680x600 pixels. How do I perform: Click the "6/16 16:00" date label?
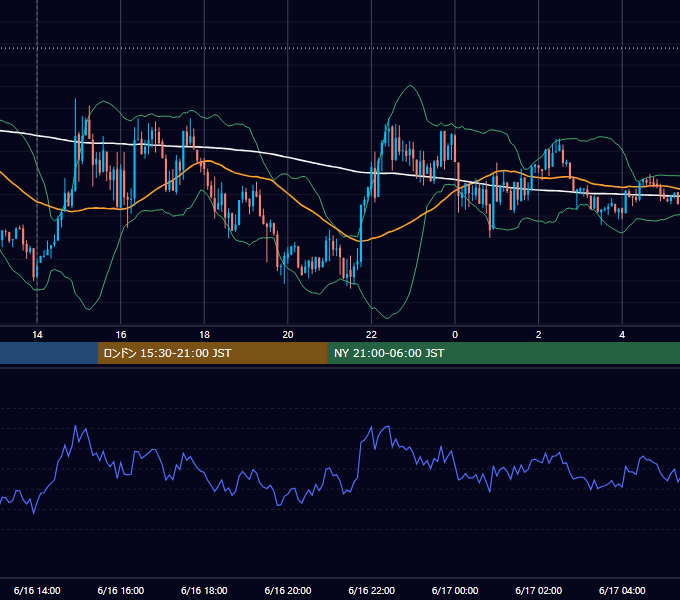pos(121,590)
